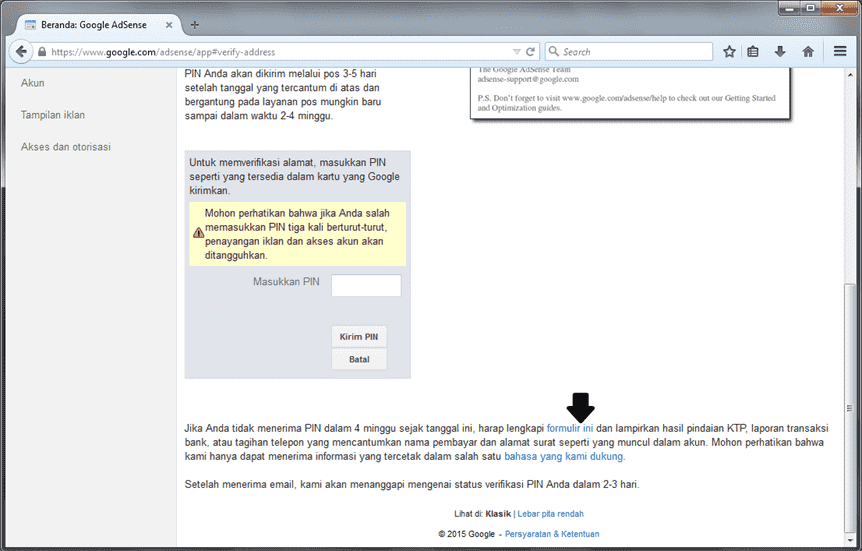Viewport: 862px width, 551px height.
Task: Click the sample PIN letter image
Action: click(x=630, y=93)
